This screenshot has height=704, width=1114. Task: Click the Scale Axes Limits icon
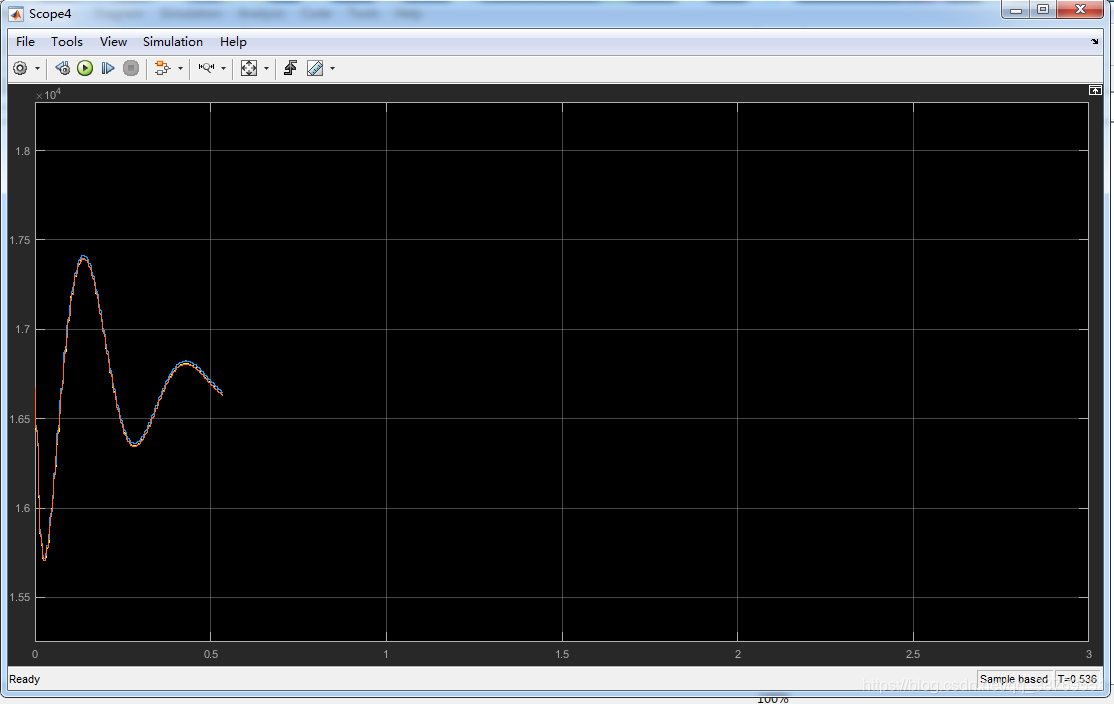pos(249,68)
